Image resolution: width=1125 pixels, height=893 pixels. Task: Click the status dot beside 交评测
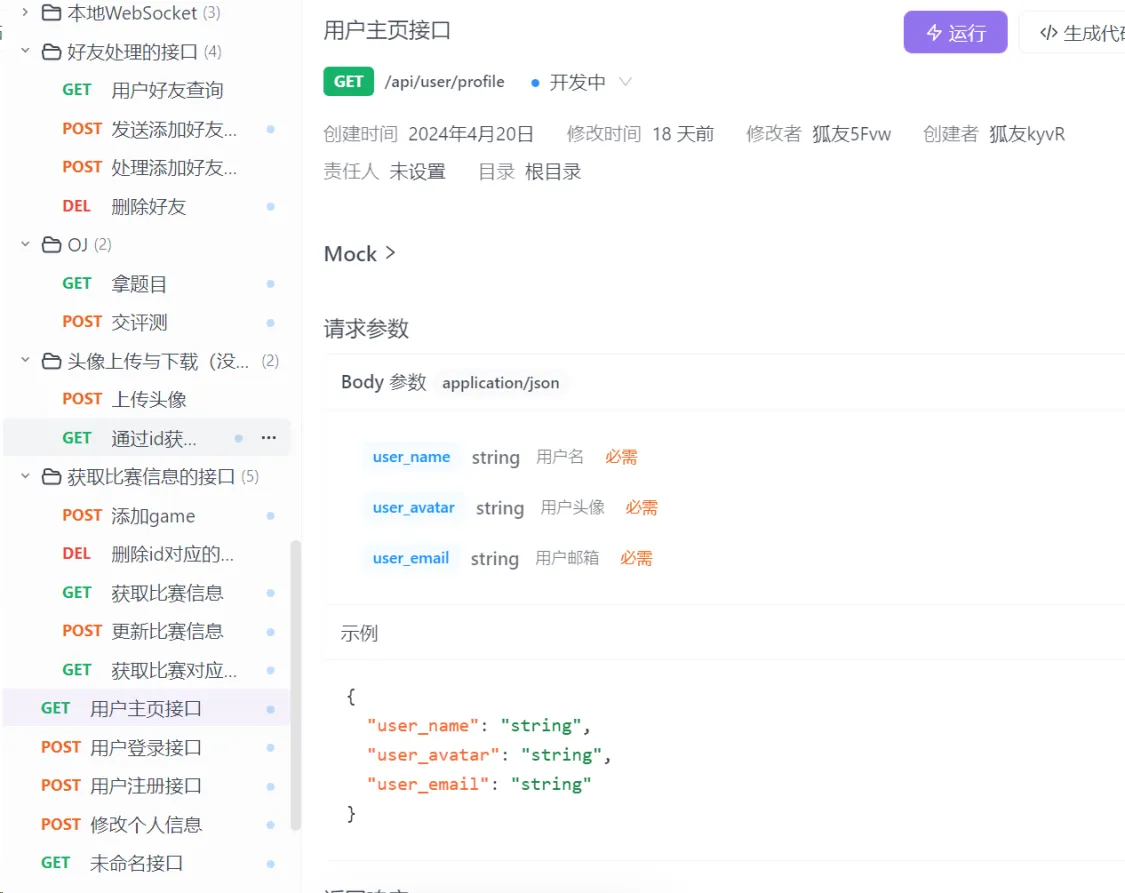[270, 323]
